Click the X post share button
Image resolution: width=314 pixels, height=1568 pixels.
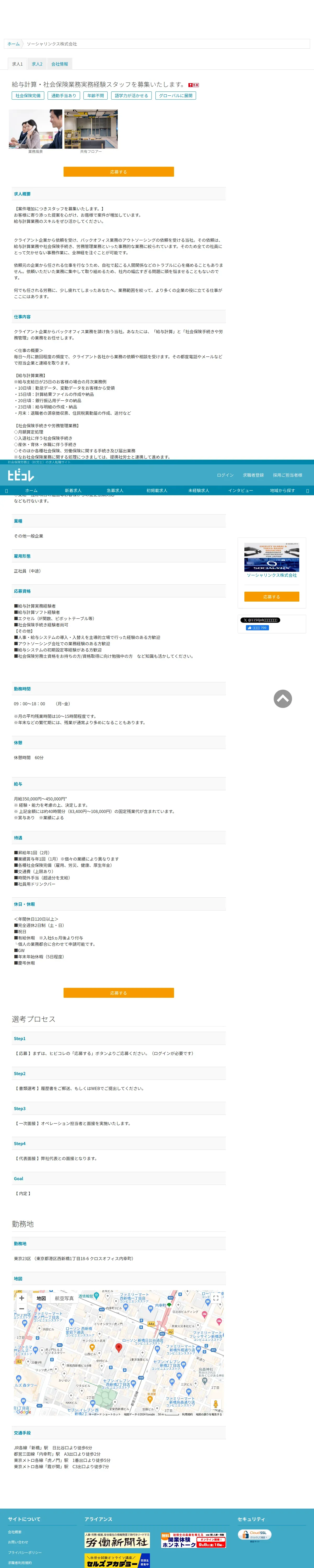pyautogui.click(x=260, y=620)
